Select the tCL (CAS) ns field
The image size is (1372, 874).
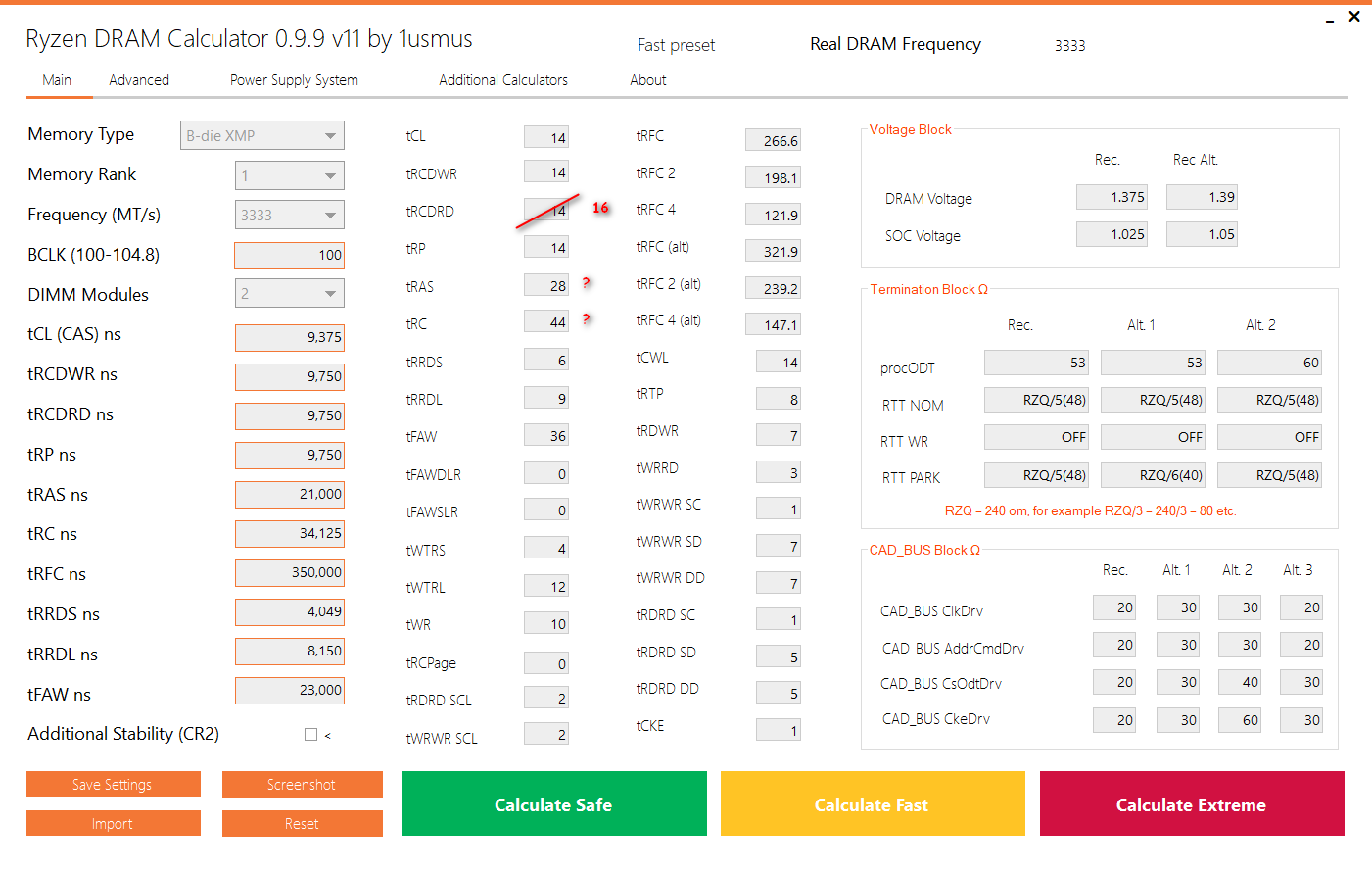[x=290, y=337]
